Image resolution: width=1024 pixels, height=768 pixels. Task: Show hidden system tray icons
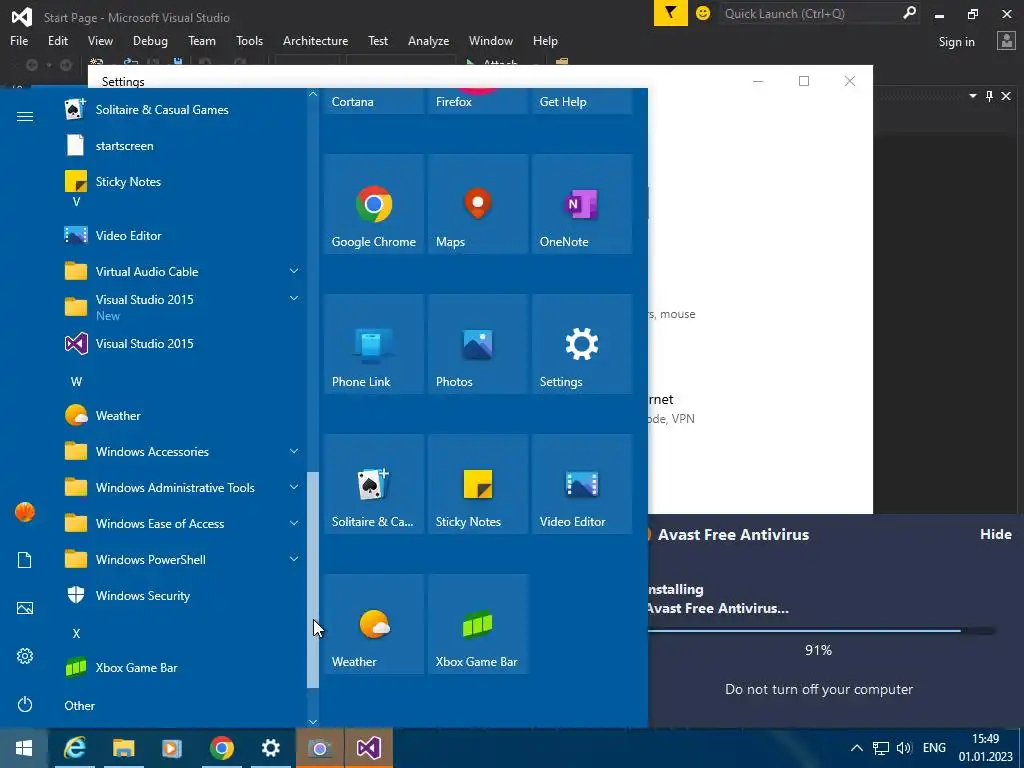857,748
